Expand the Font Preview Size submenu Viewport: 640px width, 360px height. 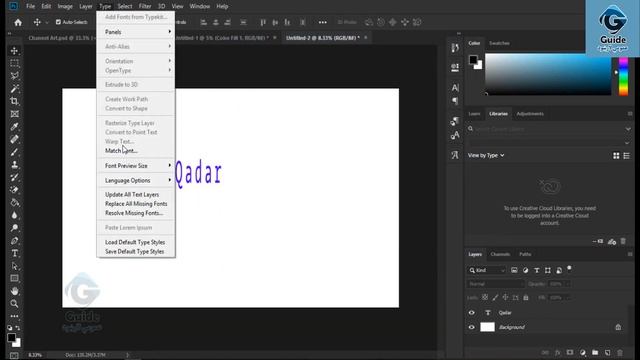[x=136, y=166]
